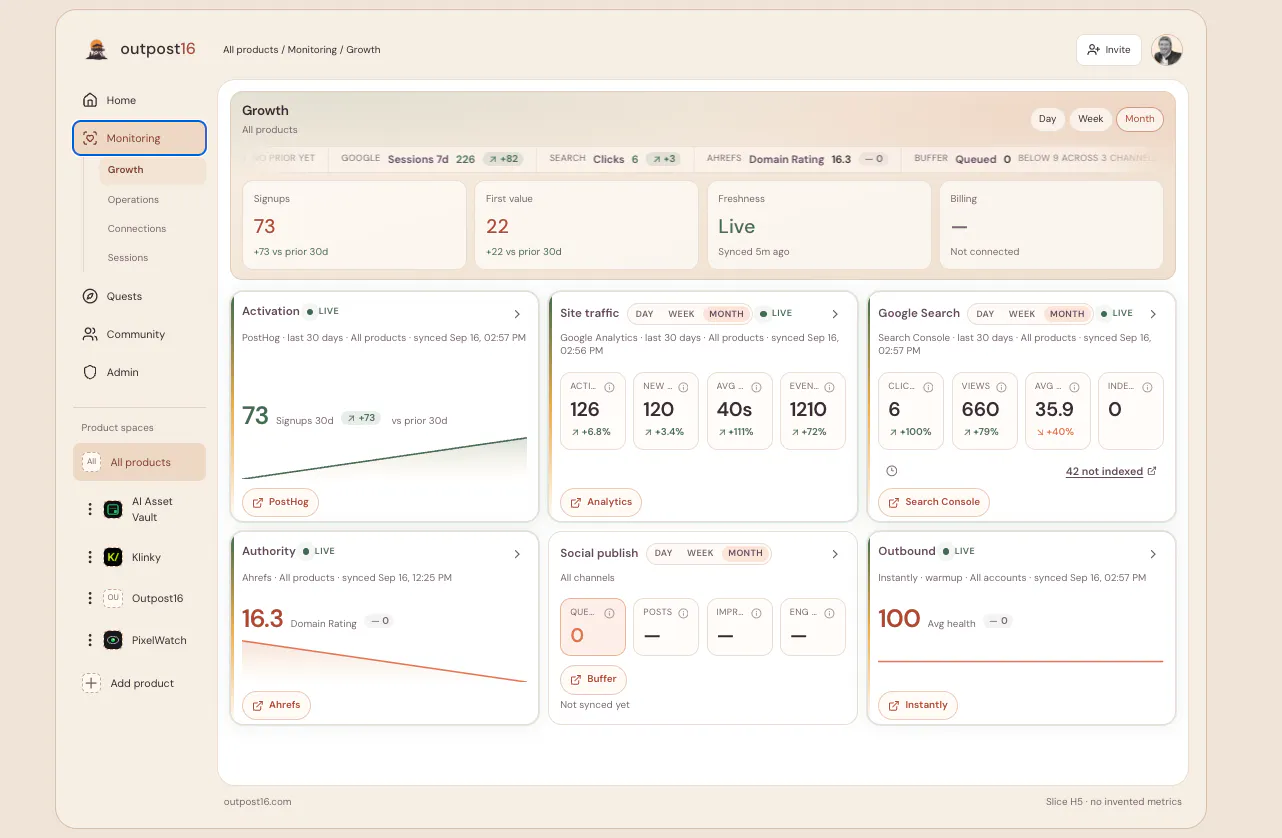Click the info icon on the 35.9 tile

1074,387
